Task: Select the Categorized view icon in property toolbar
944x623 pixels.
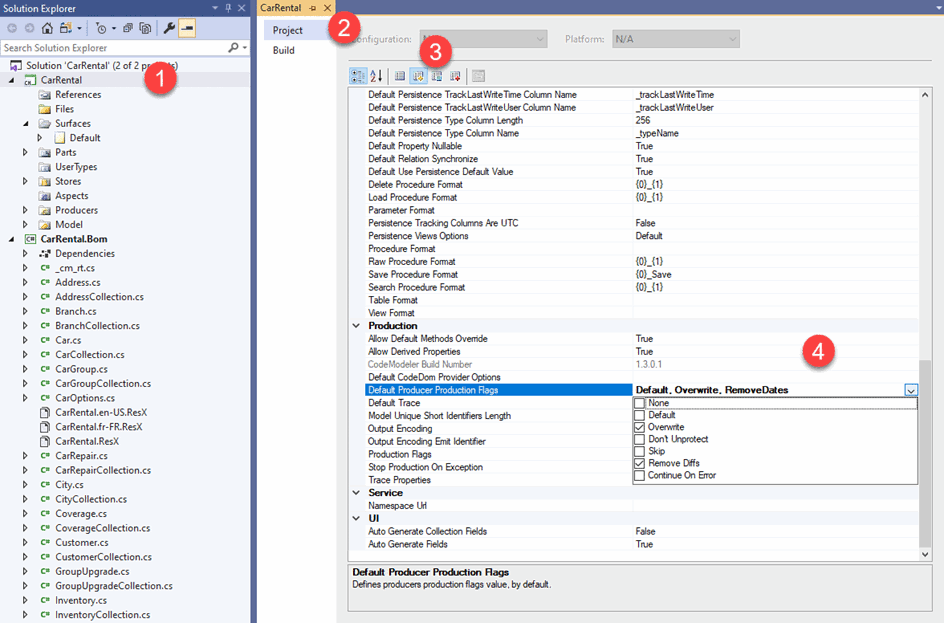Action: [358, 75]
